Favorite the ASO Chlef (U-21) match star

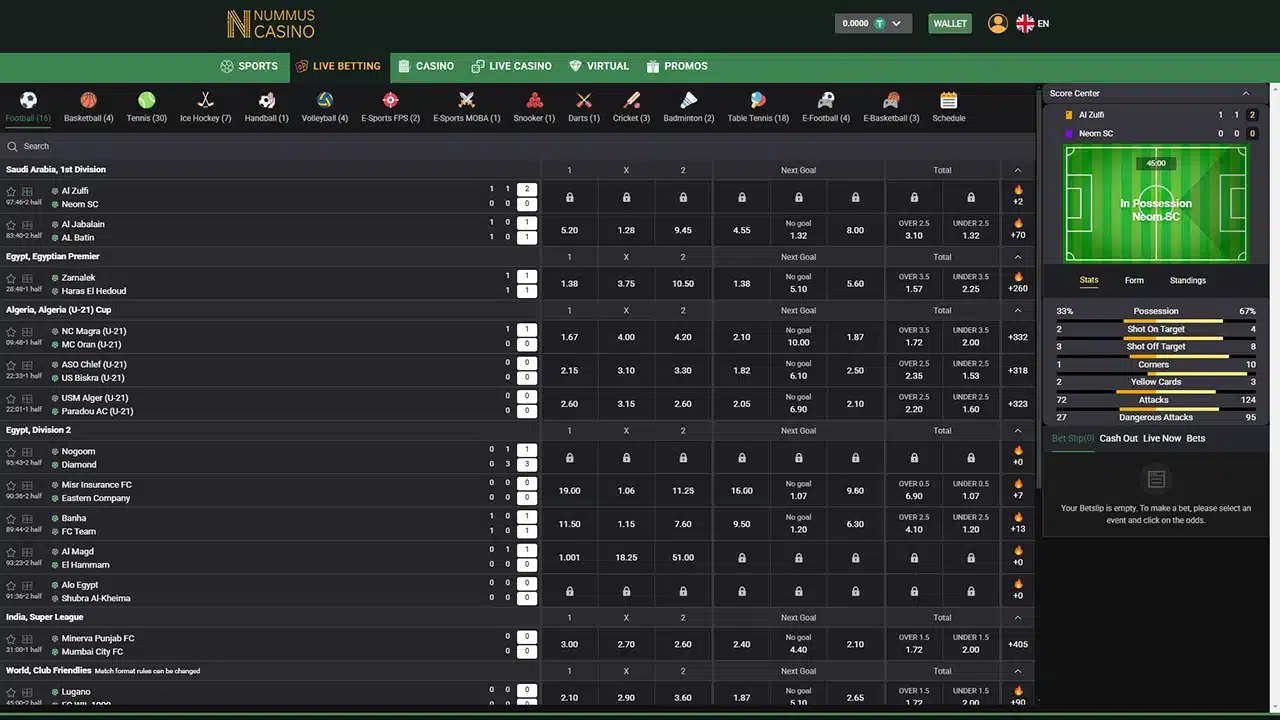coord(11,365)
